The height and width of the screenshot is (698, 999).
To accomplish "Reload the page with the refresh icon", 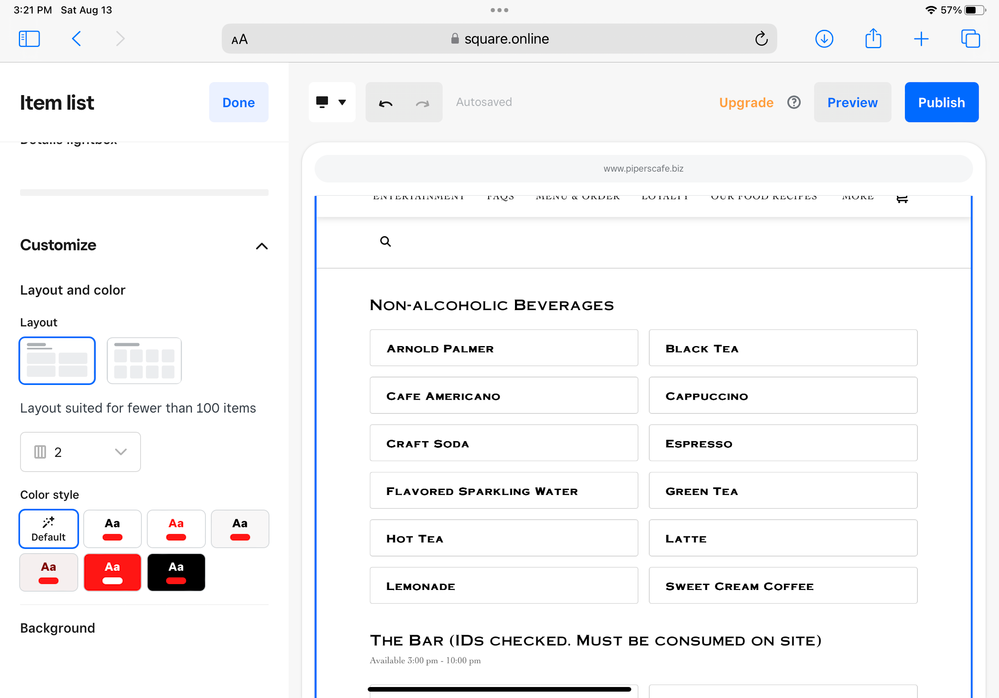I will click(x=761, y=39).
